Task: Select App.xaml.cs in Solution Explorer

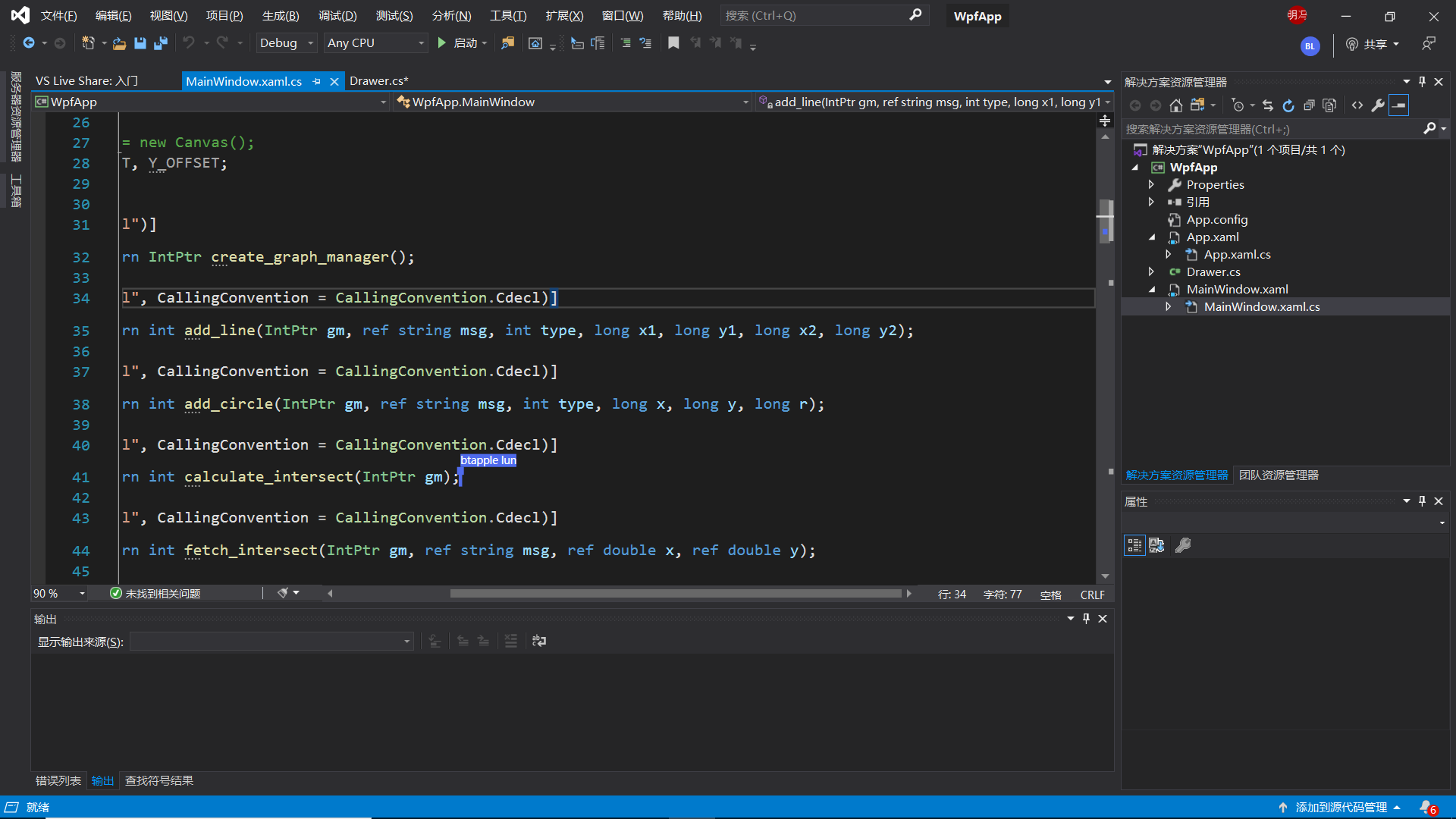Action: point(1237,255)
